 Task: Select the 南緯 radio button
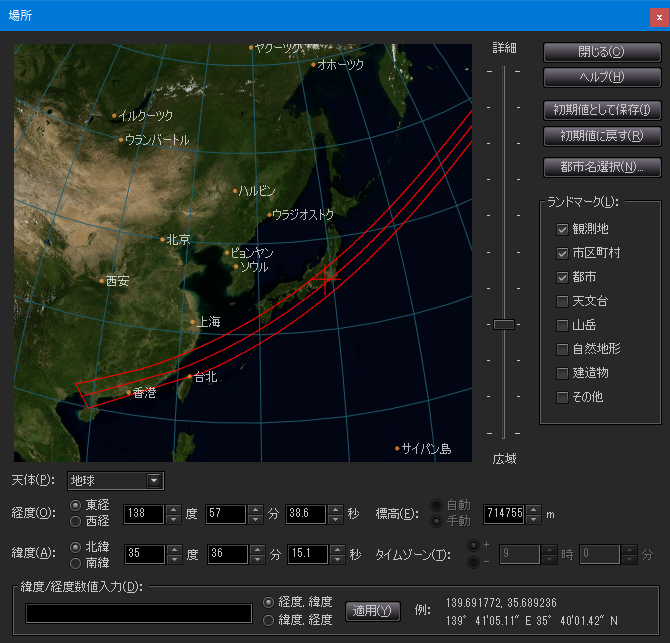pyautogui.click(x=76, y=563)
